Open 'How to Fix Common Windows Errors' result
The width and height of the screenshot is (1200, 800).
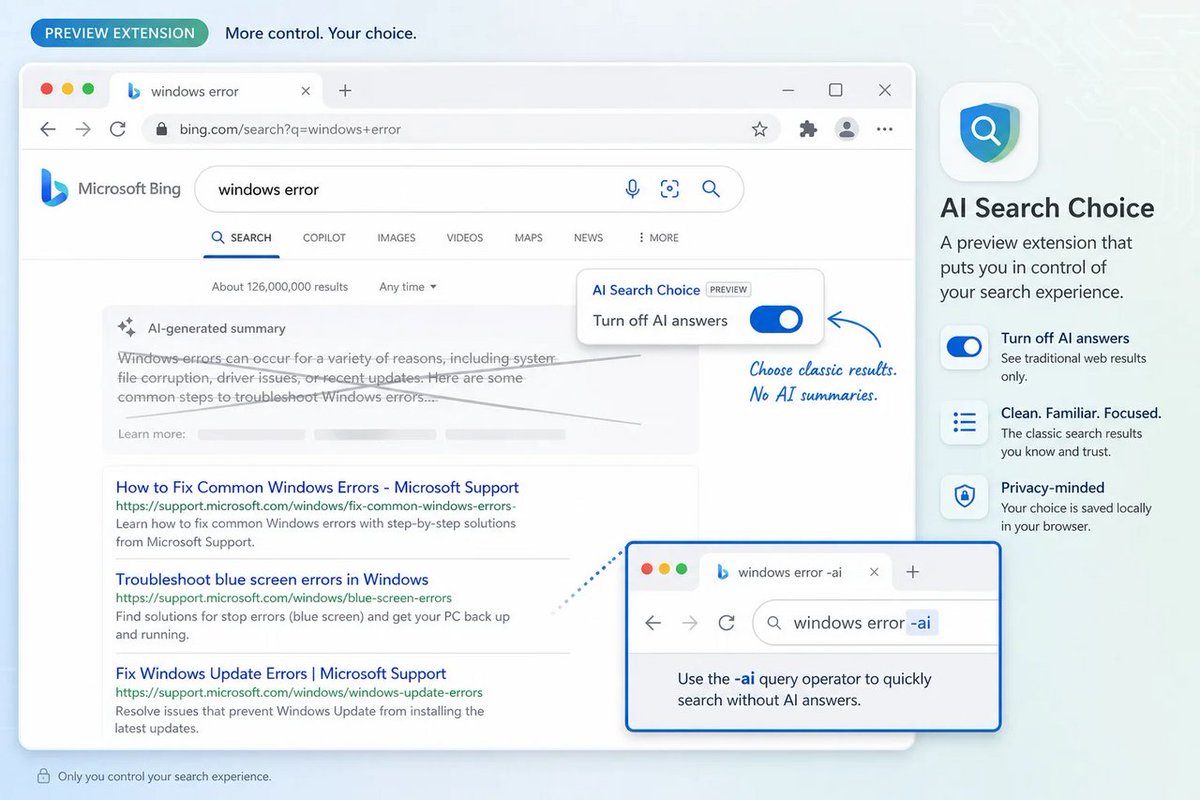tap(317, 487)
